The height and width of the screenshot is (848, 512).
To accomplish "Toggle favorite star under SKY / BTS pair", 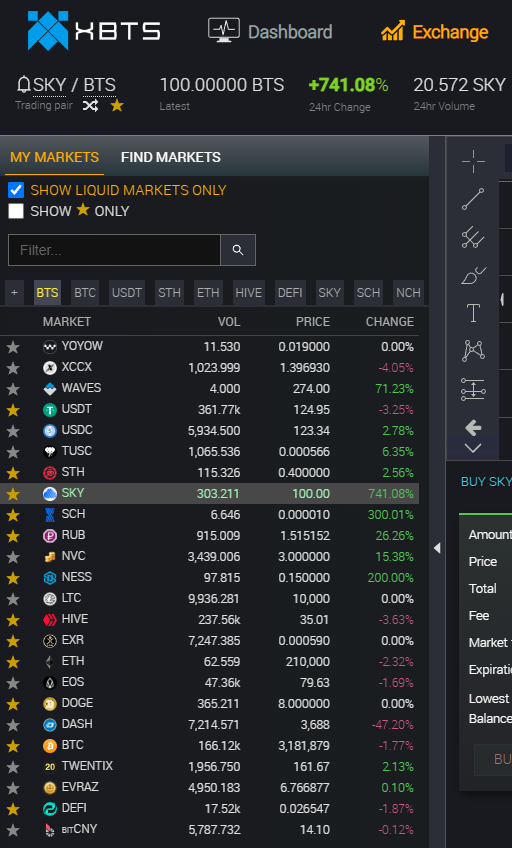I will coord(117,105).
